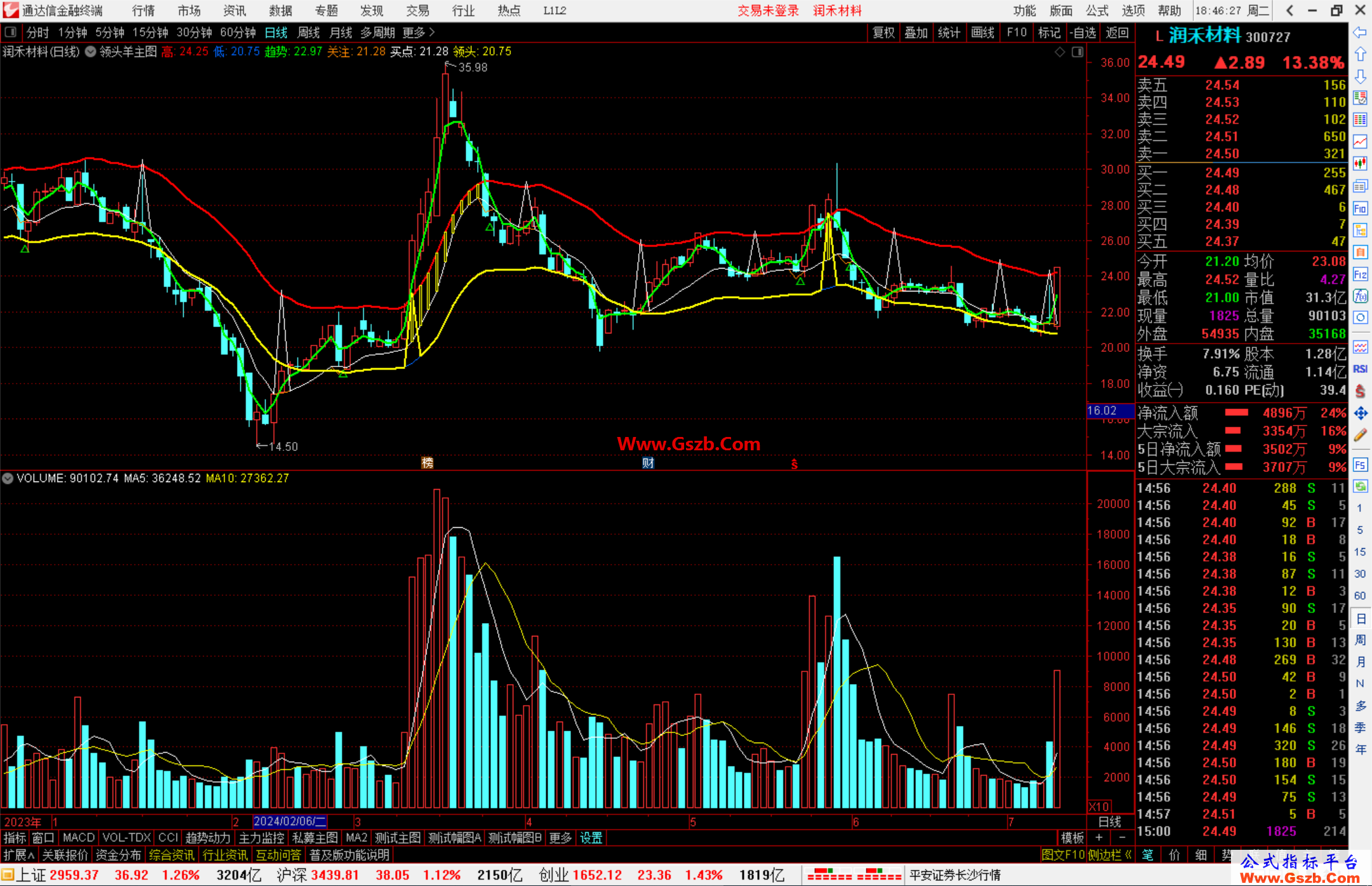Click the red status signal bars at bottom

(x=854, y=875)
